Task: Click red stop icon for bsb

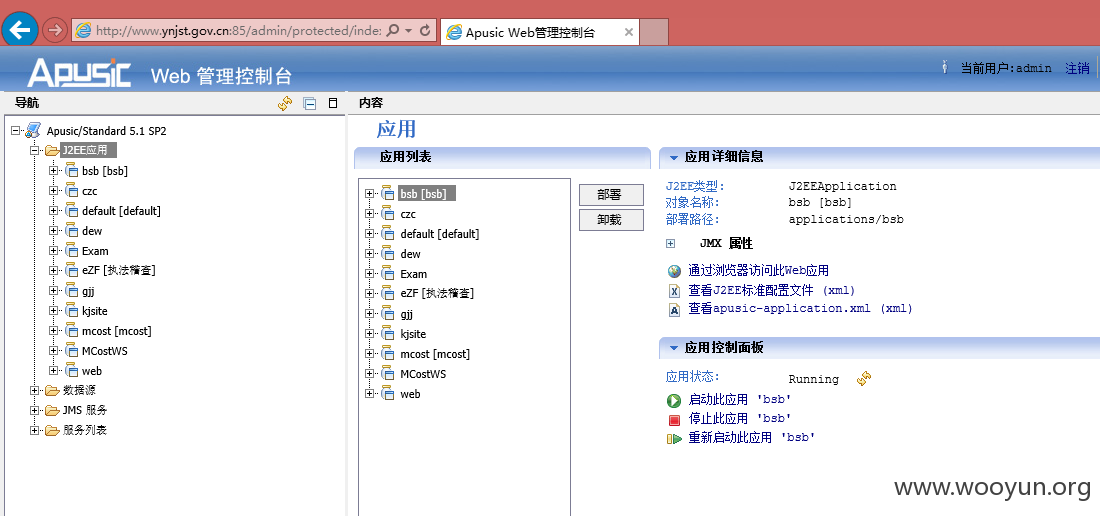Action: click(x=674, y=421)
